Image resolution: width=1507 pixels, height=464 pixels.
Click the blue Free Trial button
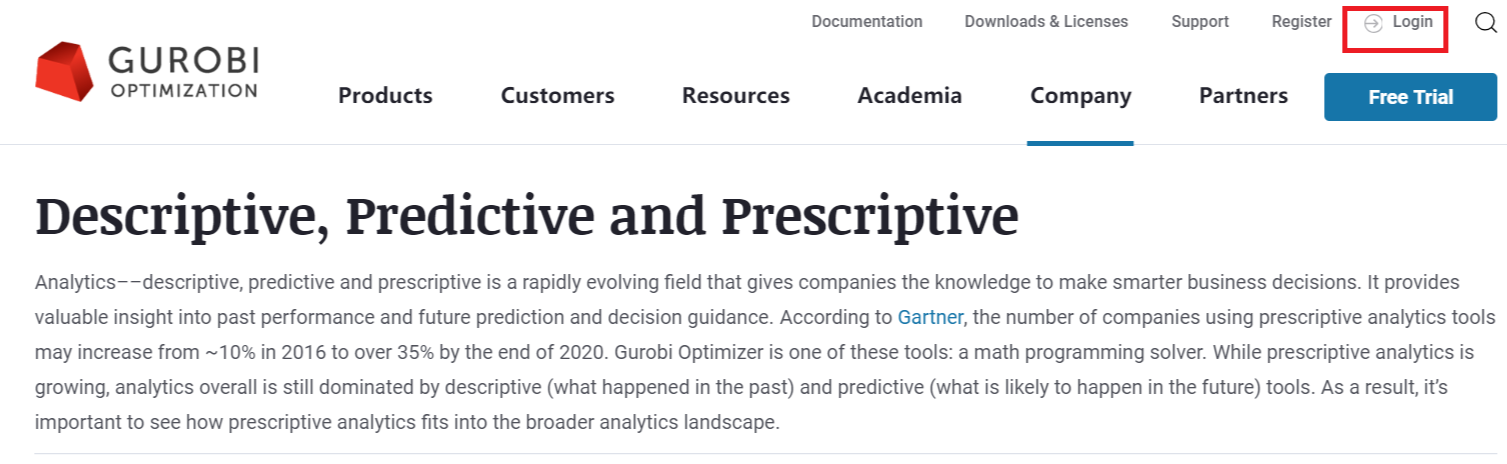(1411, 97)
